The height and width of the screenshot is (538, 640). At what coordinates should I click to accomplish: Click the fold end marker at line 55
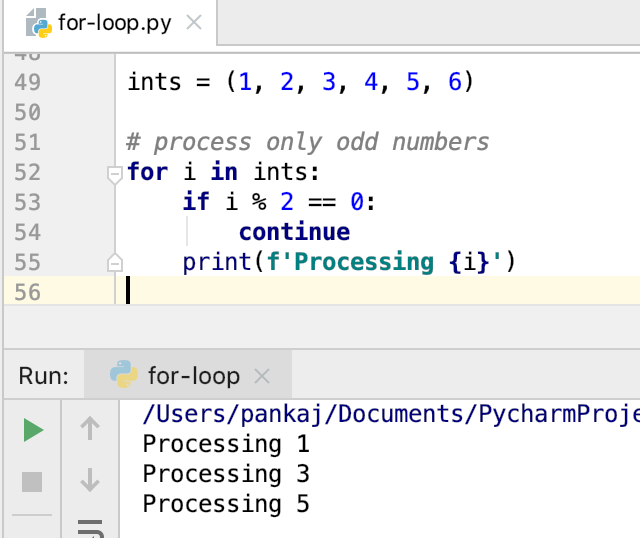(115, 262)
